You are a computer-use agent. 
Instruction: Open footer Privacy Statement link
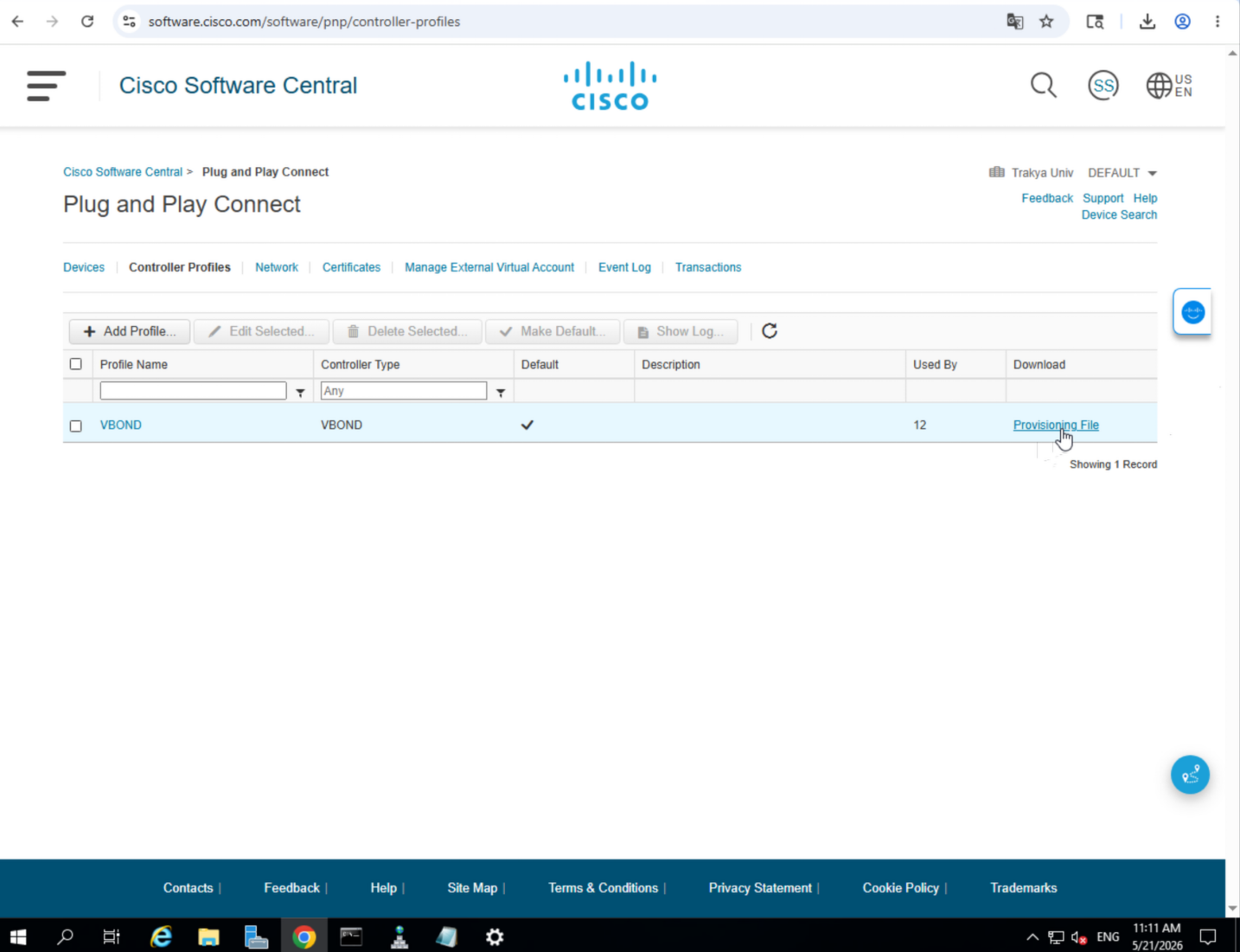(760, 888)
